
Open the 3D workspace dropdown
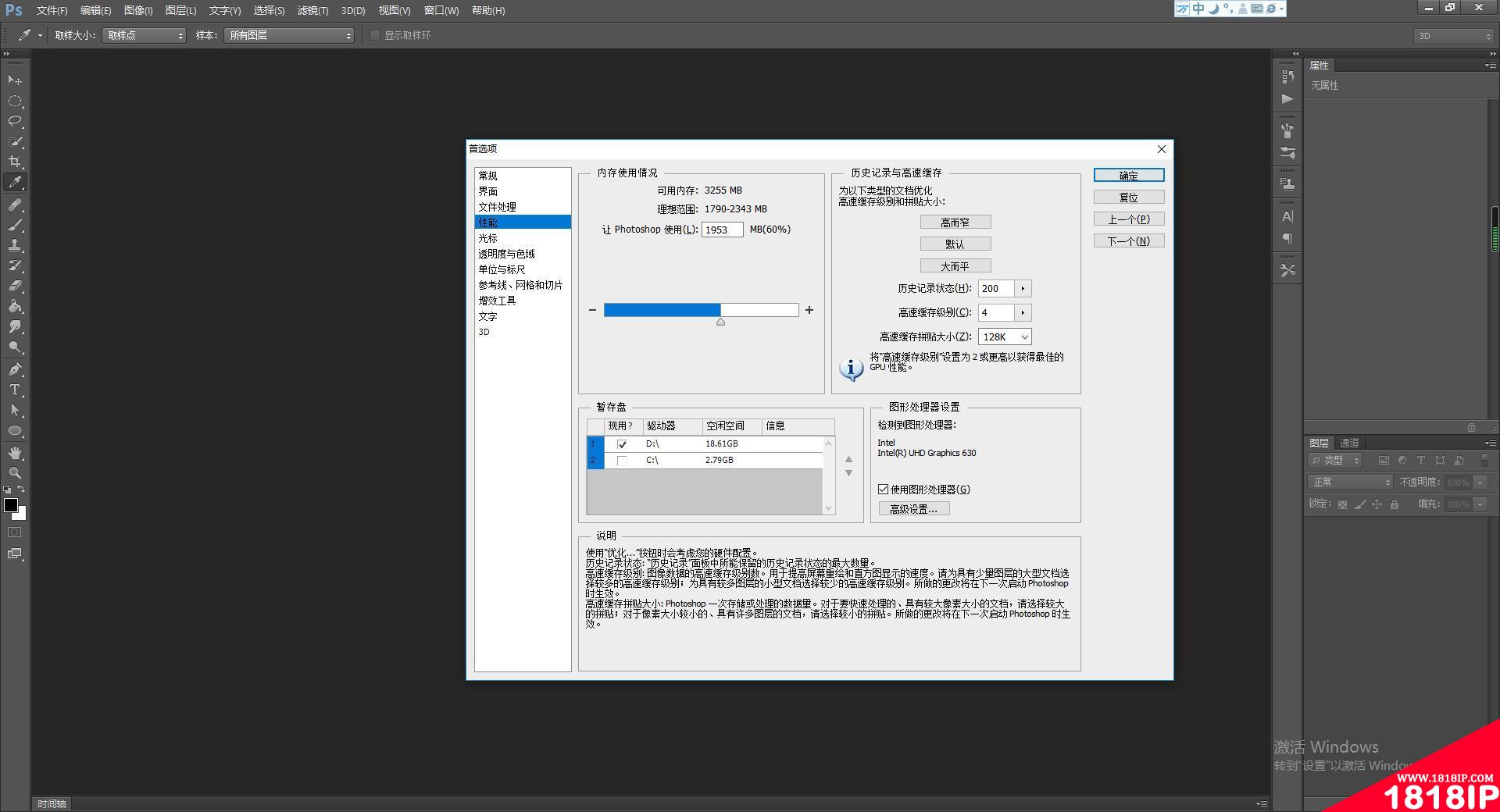click(x=1453, y=36)
